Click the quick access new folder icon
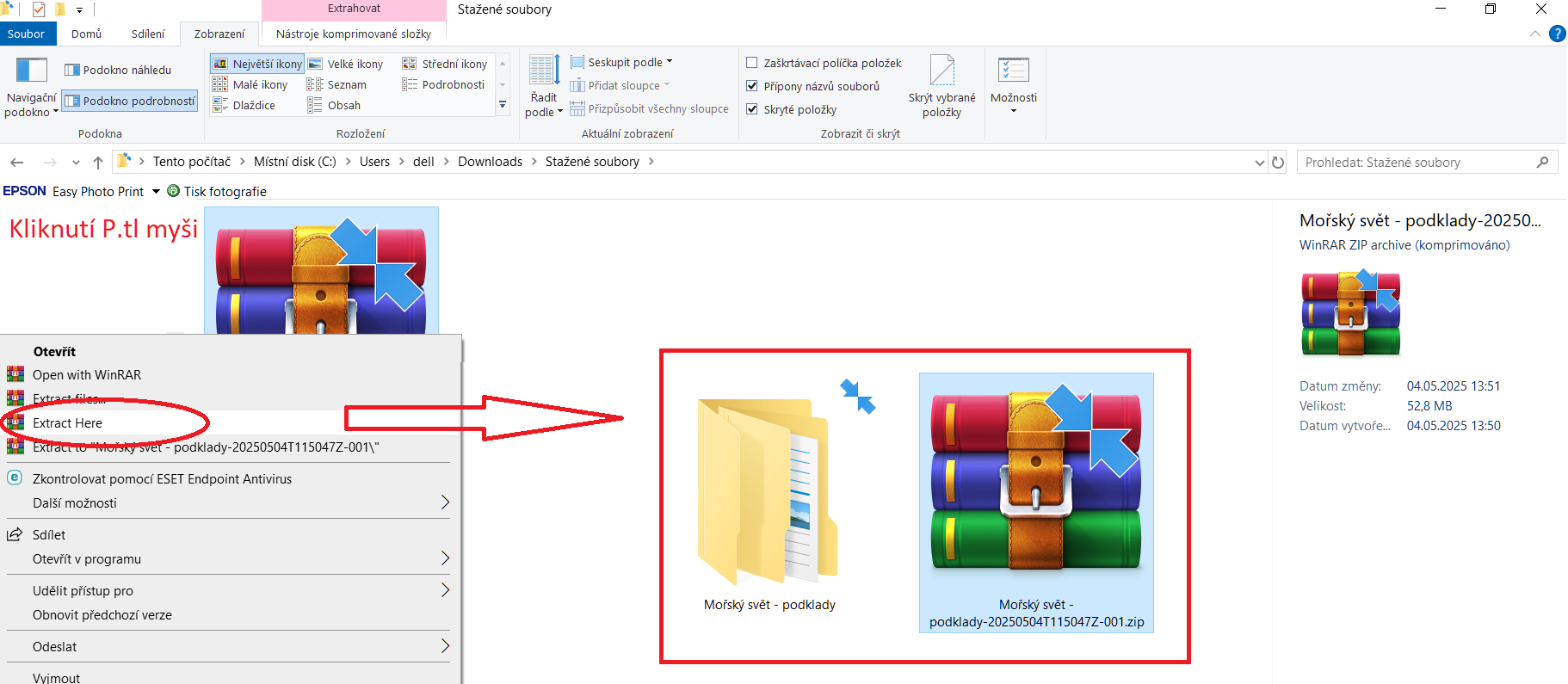The height and width of the screenshot is (684, 1568). [x=59, y=9]
